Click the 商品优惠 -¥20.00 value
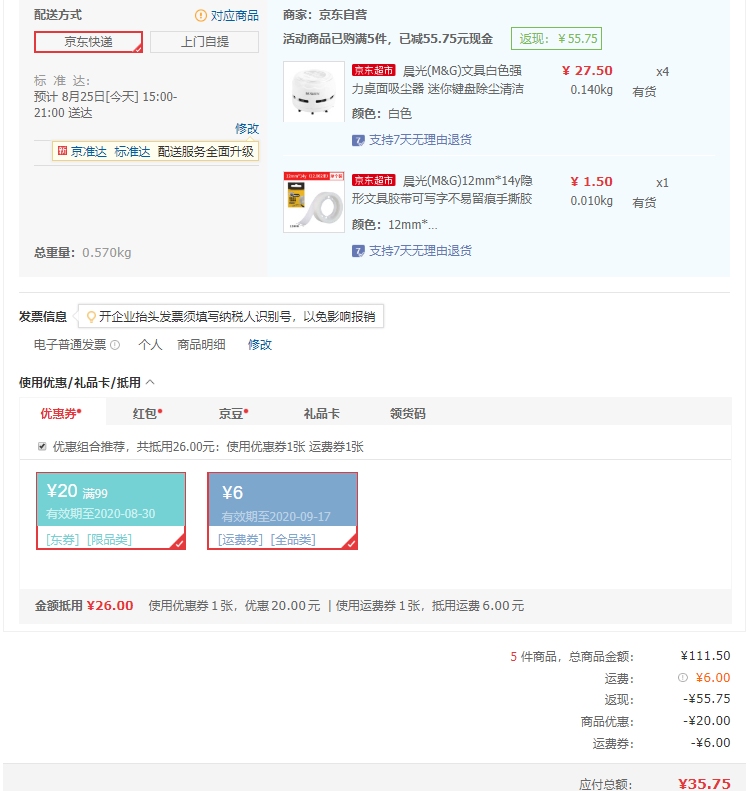Screen dimensions: 750x791 pyautogui.click(x=707, y=721)
